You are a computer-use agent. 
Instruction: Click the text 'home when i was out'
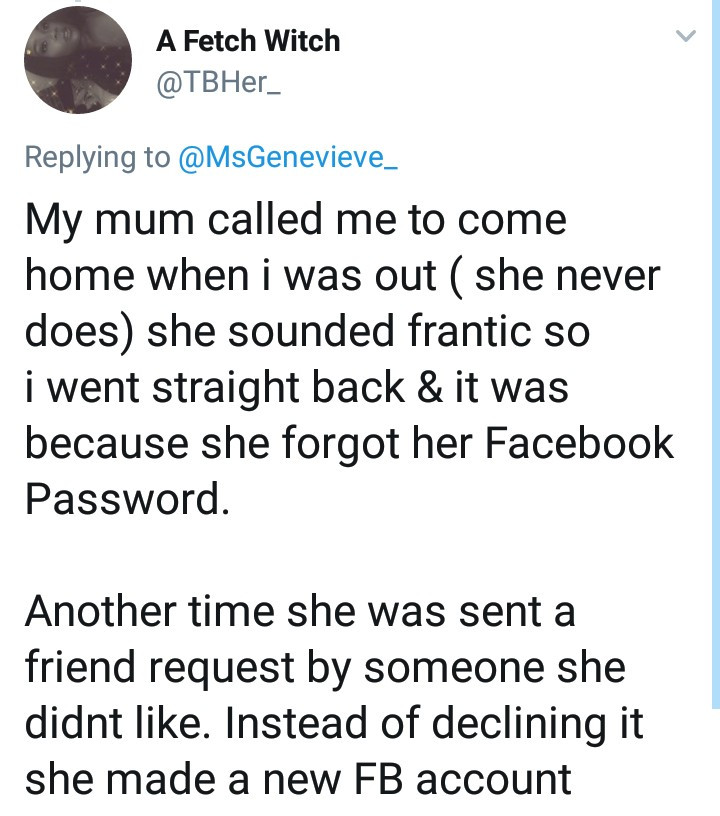point(230,276)
